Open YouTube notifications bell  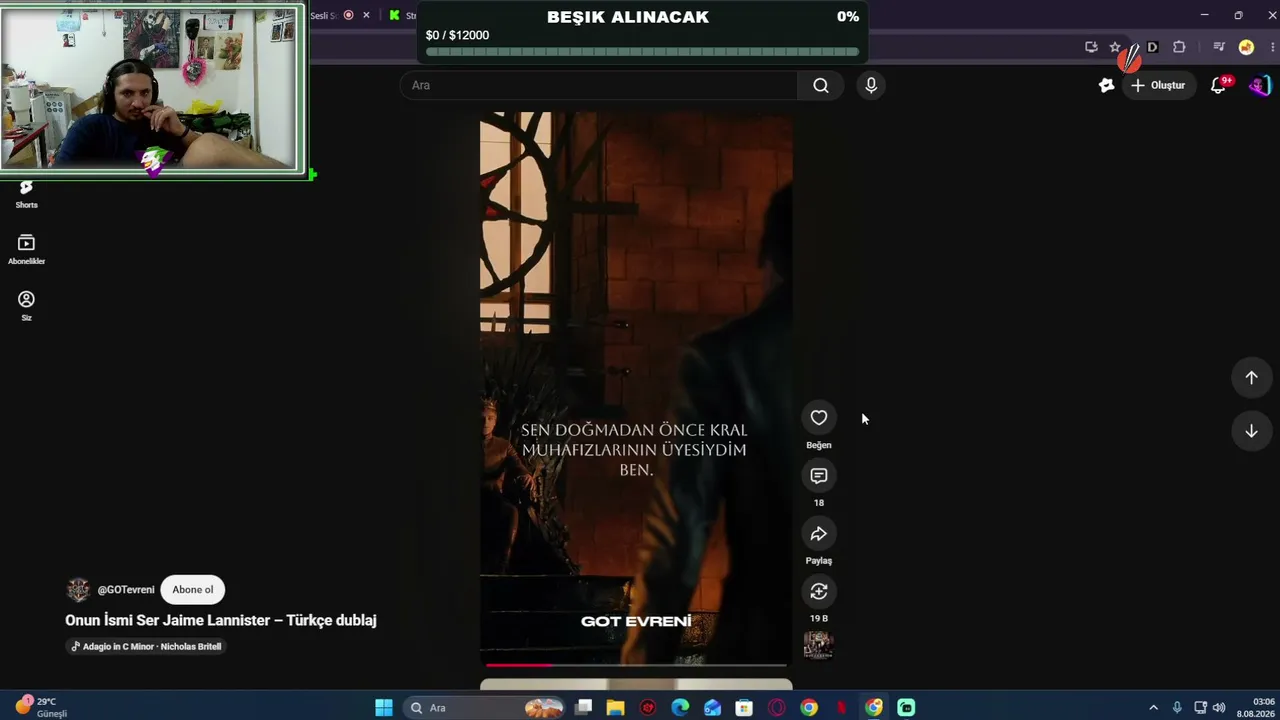click(x=1218, y=86)
